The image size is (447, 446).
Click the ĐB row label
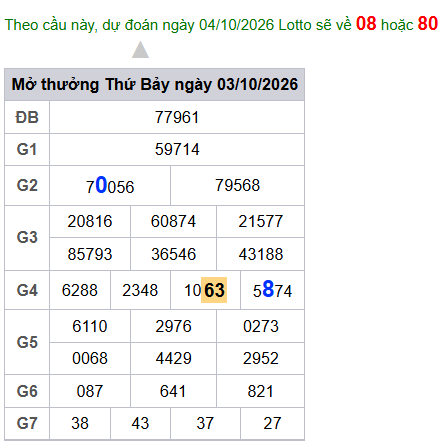pyautogui.click(x=27, y=117)
